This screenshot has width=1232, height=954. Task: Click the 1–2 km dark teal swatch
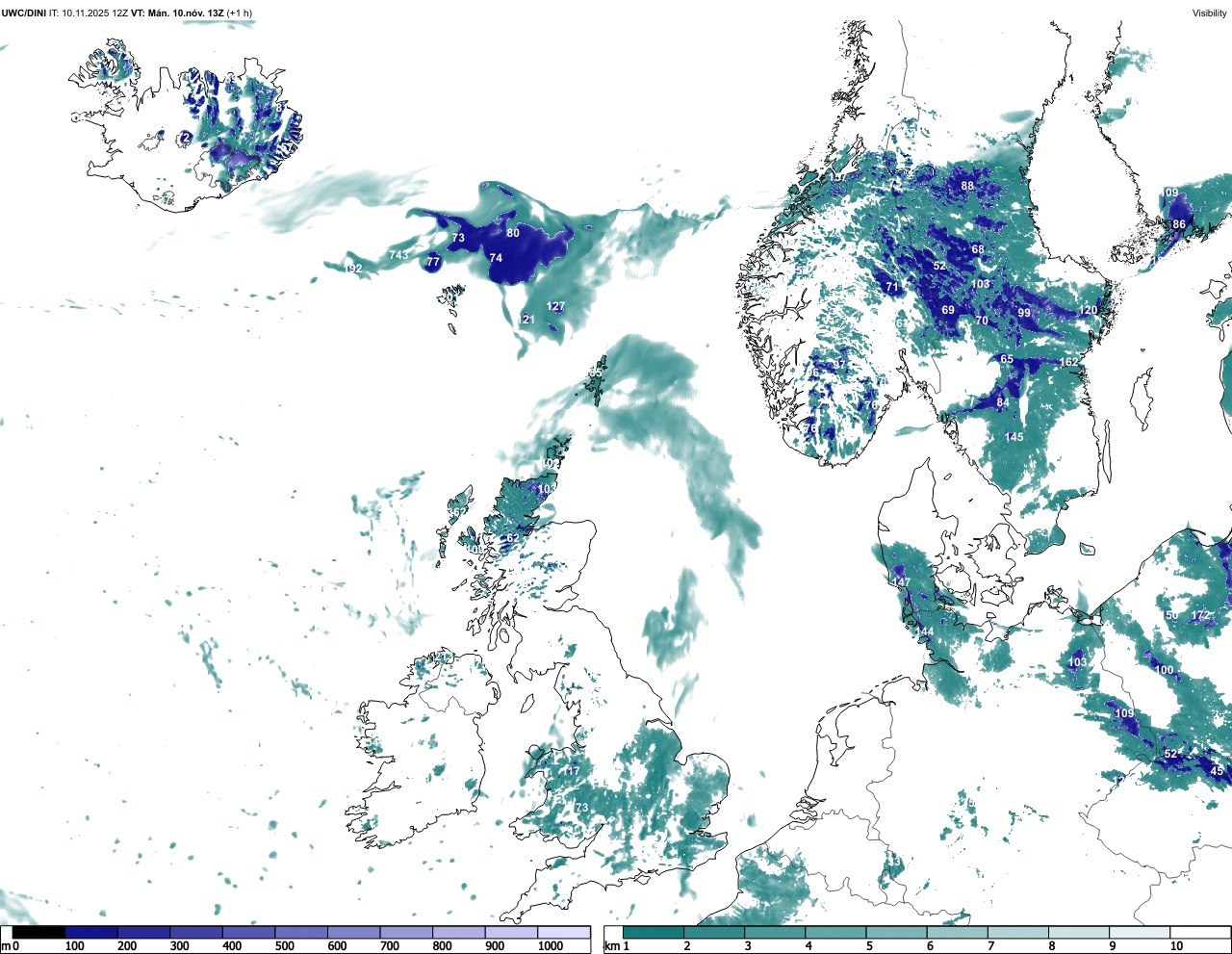click(654, 932)
